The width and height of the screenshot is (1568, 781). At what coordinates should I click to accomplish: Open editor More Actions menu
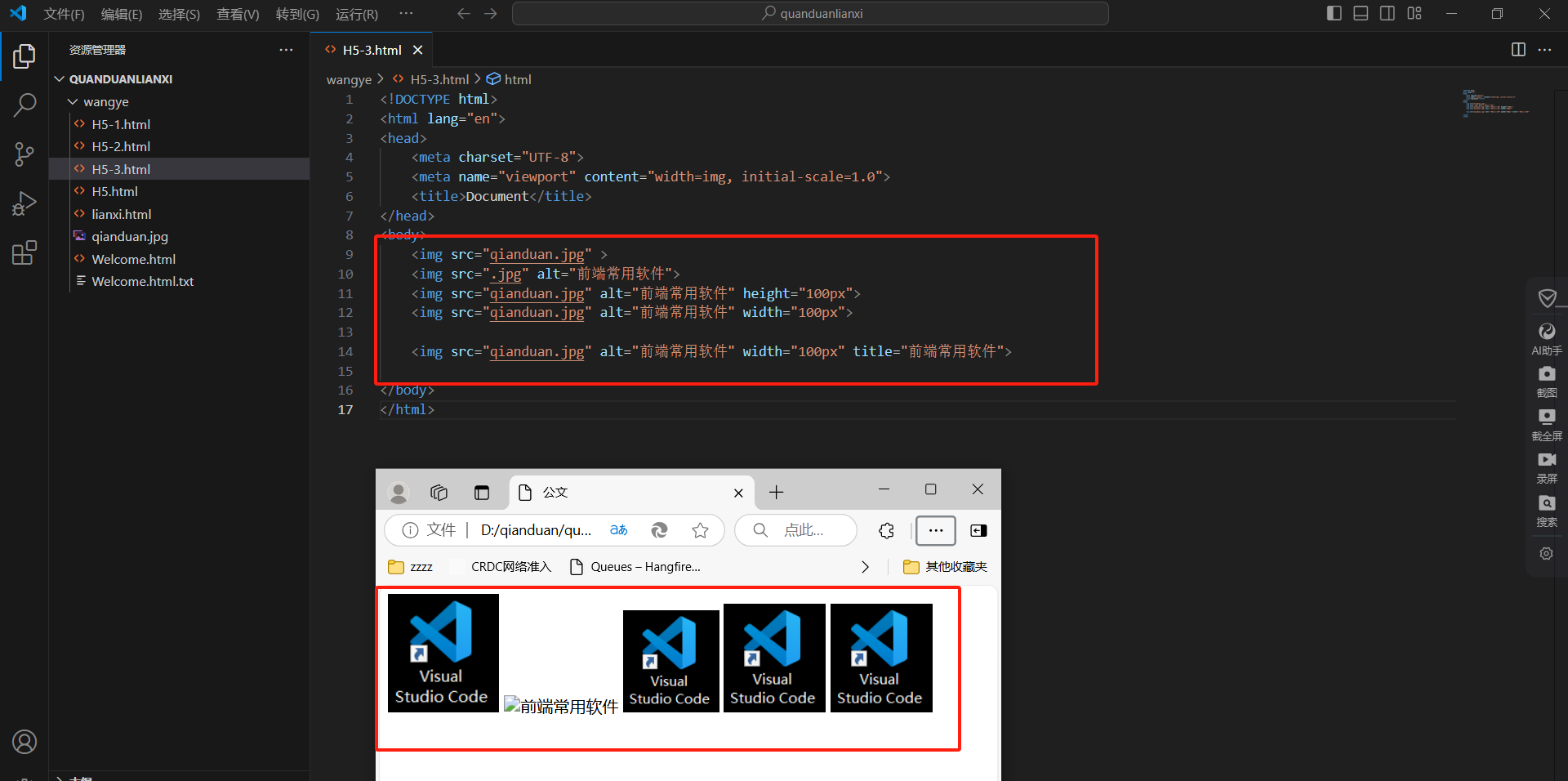tap(1544, 50)
